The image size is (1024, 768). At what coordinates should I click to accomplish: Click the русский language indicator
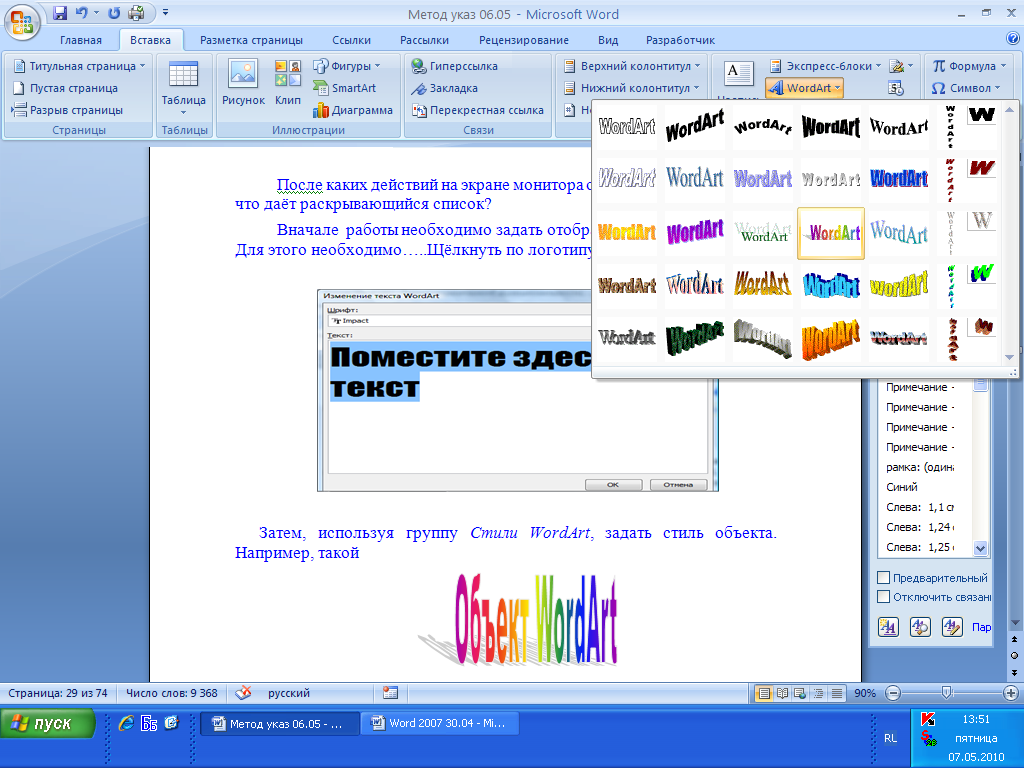[289, 693]
